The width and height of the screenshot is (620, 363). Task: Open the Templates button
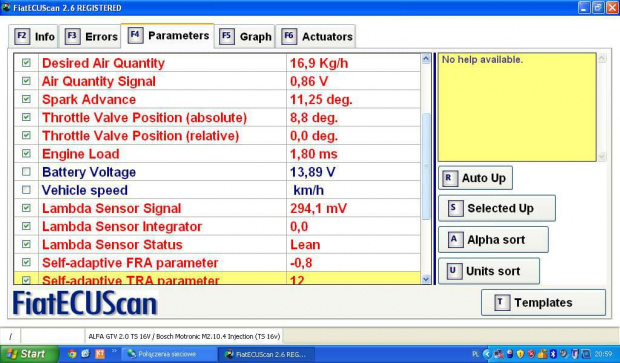(543, 302)
